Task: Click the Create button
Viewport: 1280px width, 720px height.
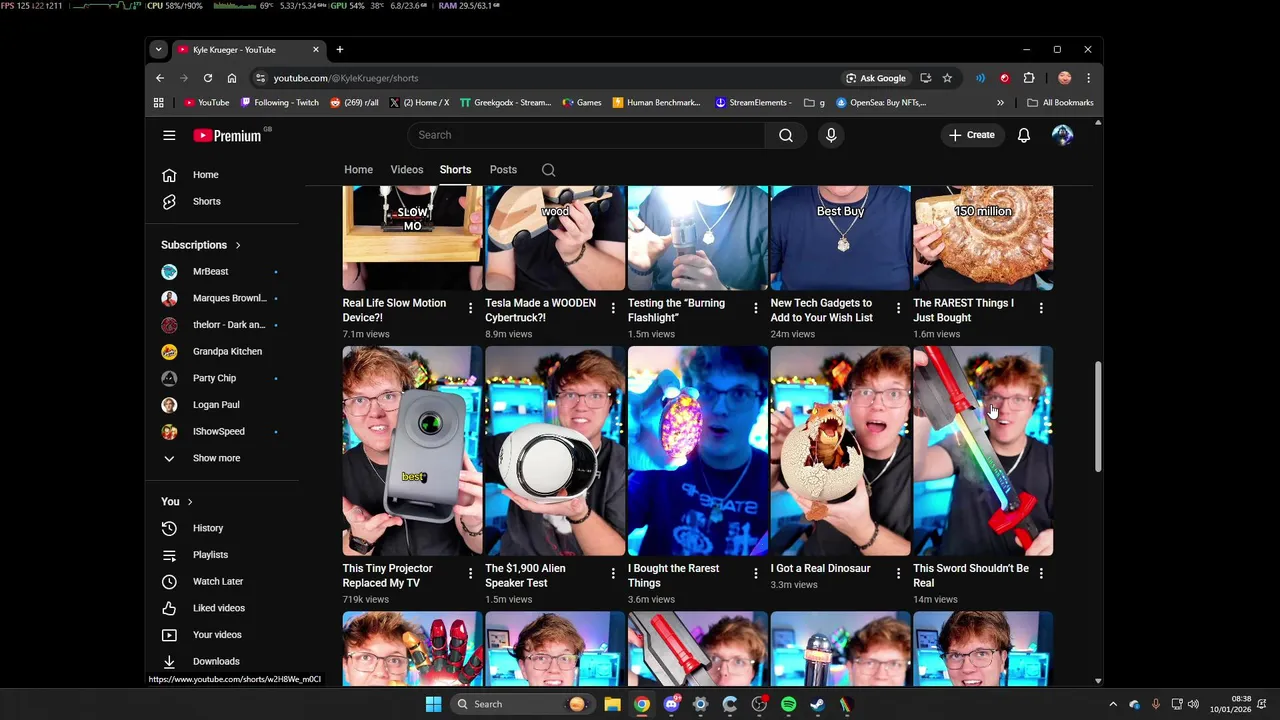Action: (972, 135)
